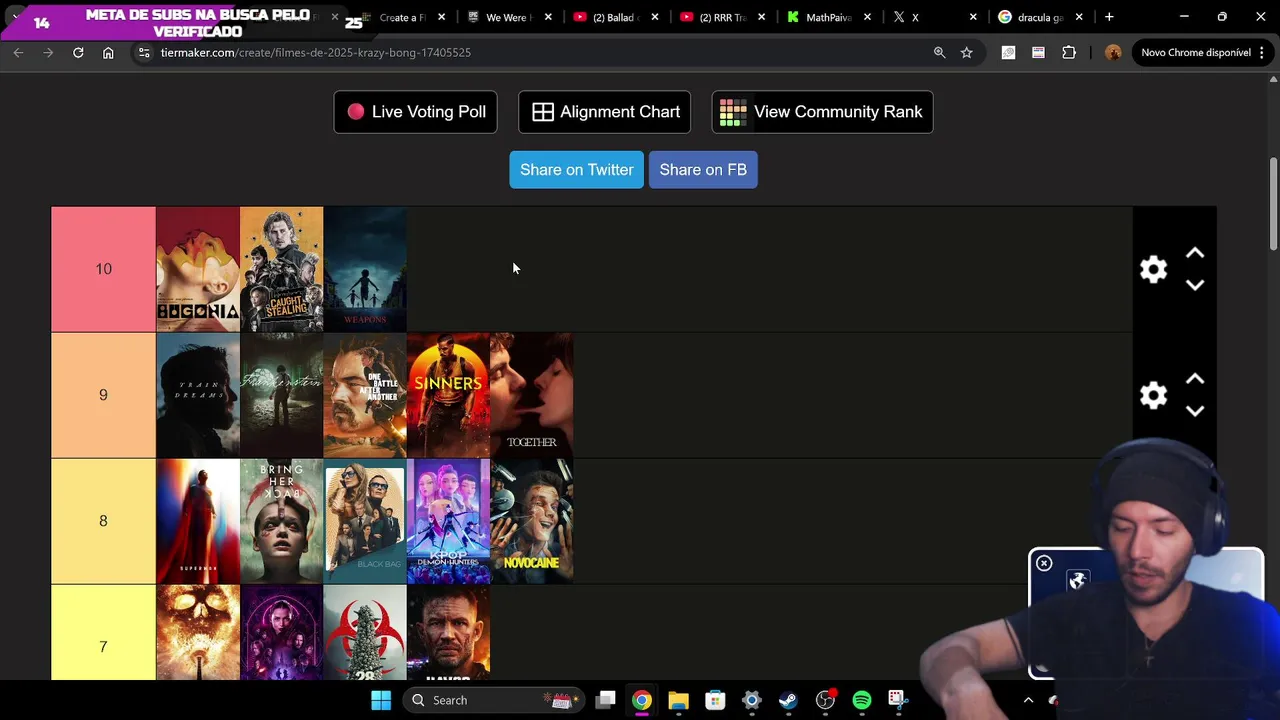Image resolution: width=1280 pixels, height=720 pixels.
Task: Select the Train Dreams poster
Action: click(198, 395)
